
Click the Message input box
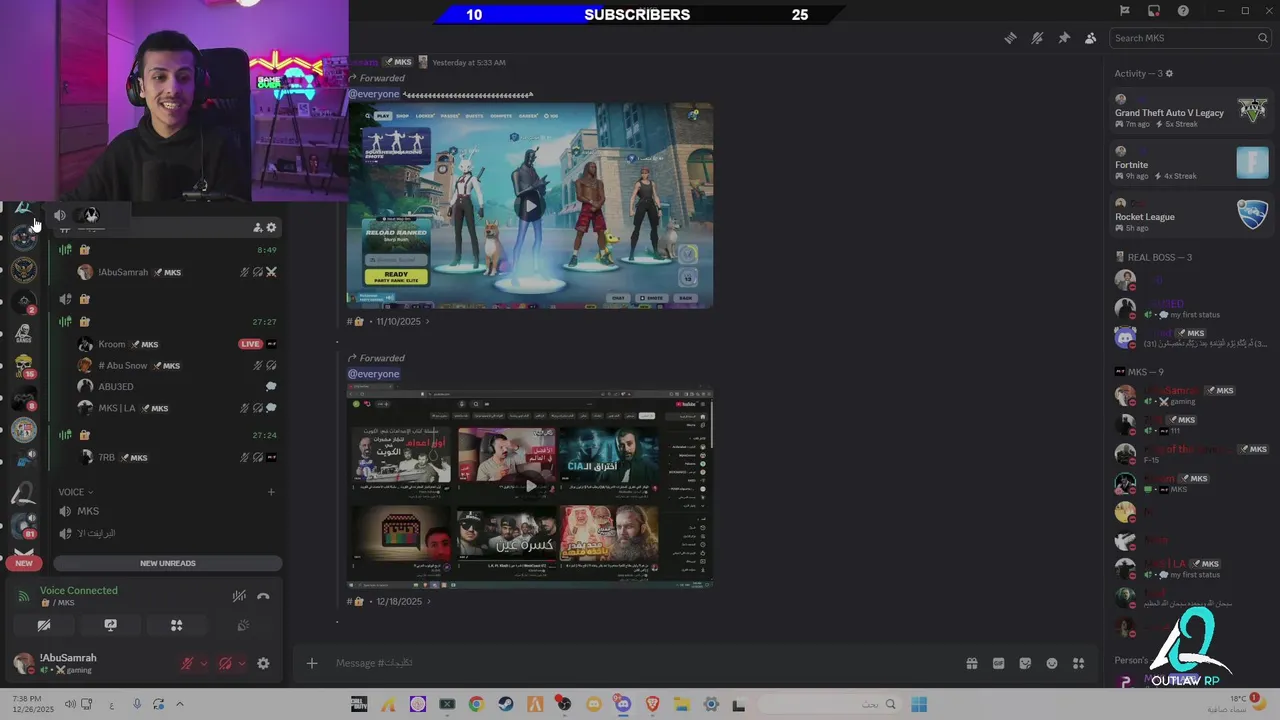click(x=640, y=663)
